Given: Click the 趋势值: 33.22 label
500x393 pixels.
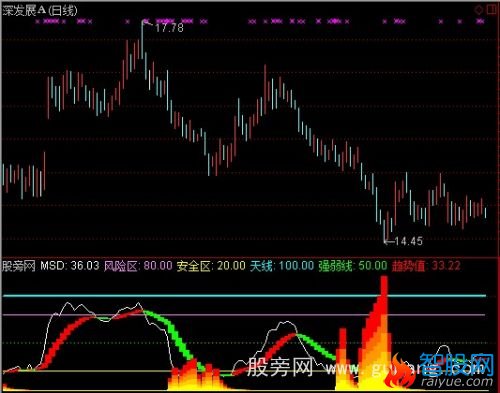Looking at the screenshot, I should tap(426, 266).
